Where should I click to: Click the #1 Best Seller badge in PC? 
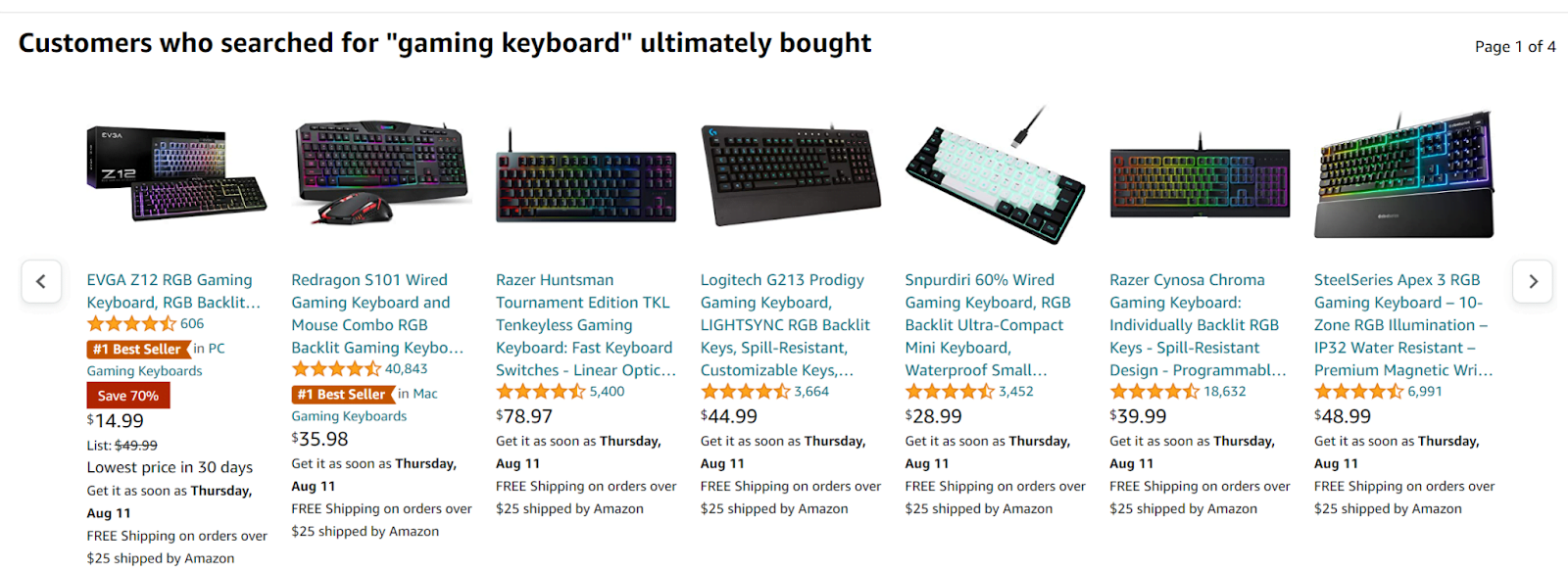coord(137,349)
